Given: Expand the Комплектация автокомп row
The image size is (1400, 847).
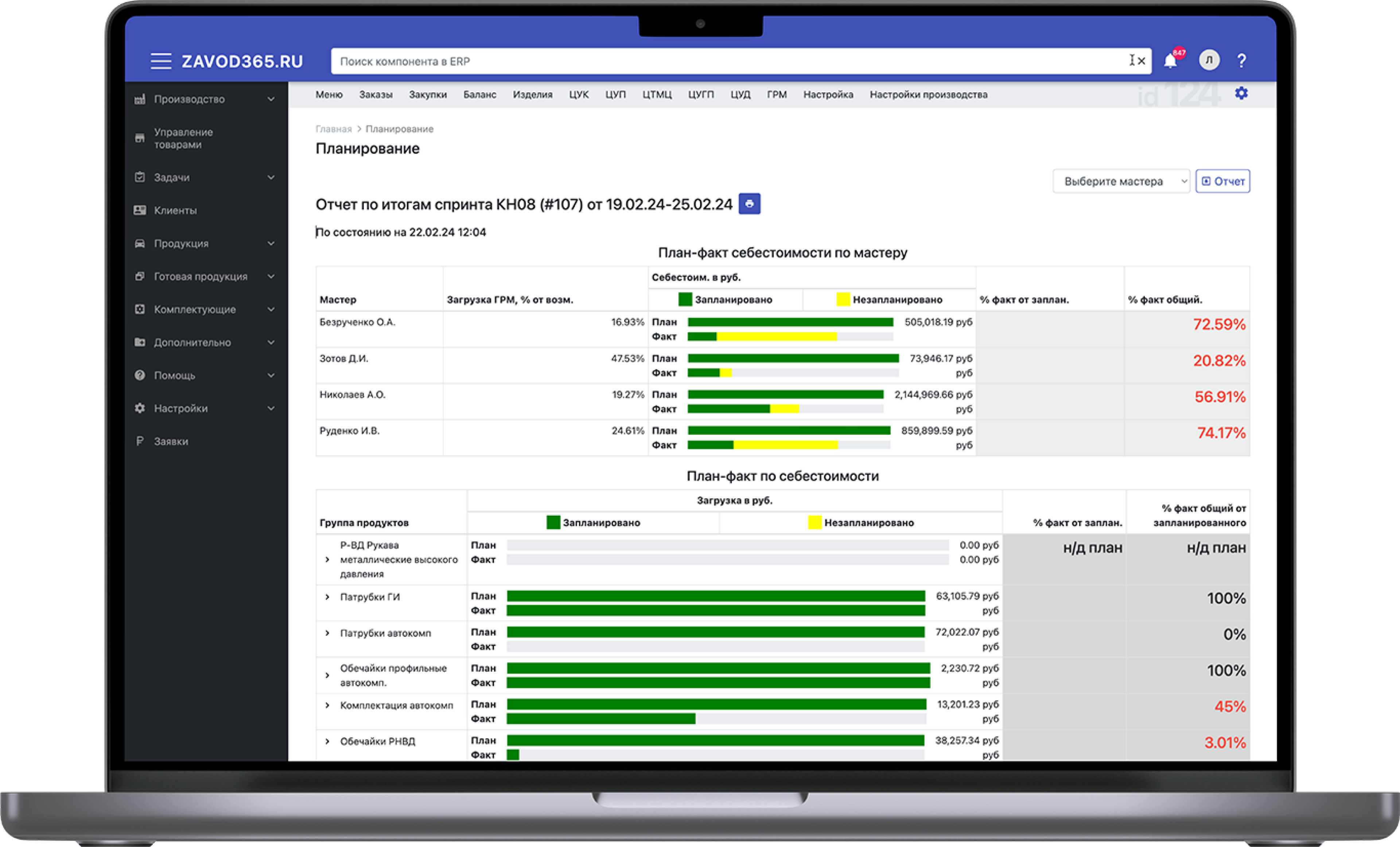Looking at the screenshot, I should (x=327, y=705).
